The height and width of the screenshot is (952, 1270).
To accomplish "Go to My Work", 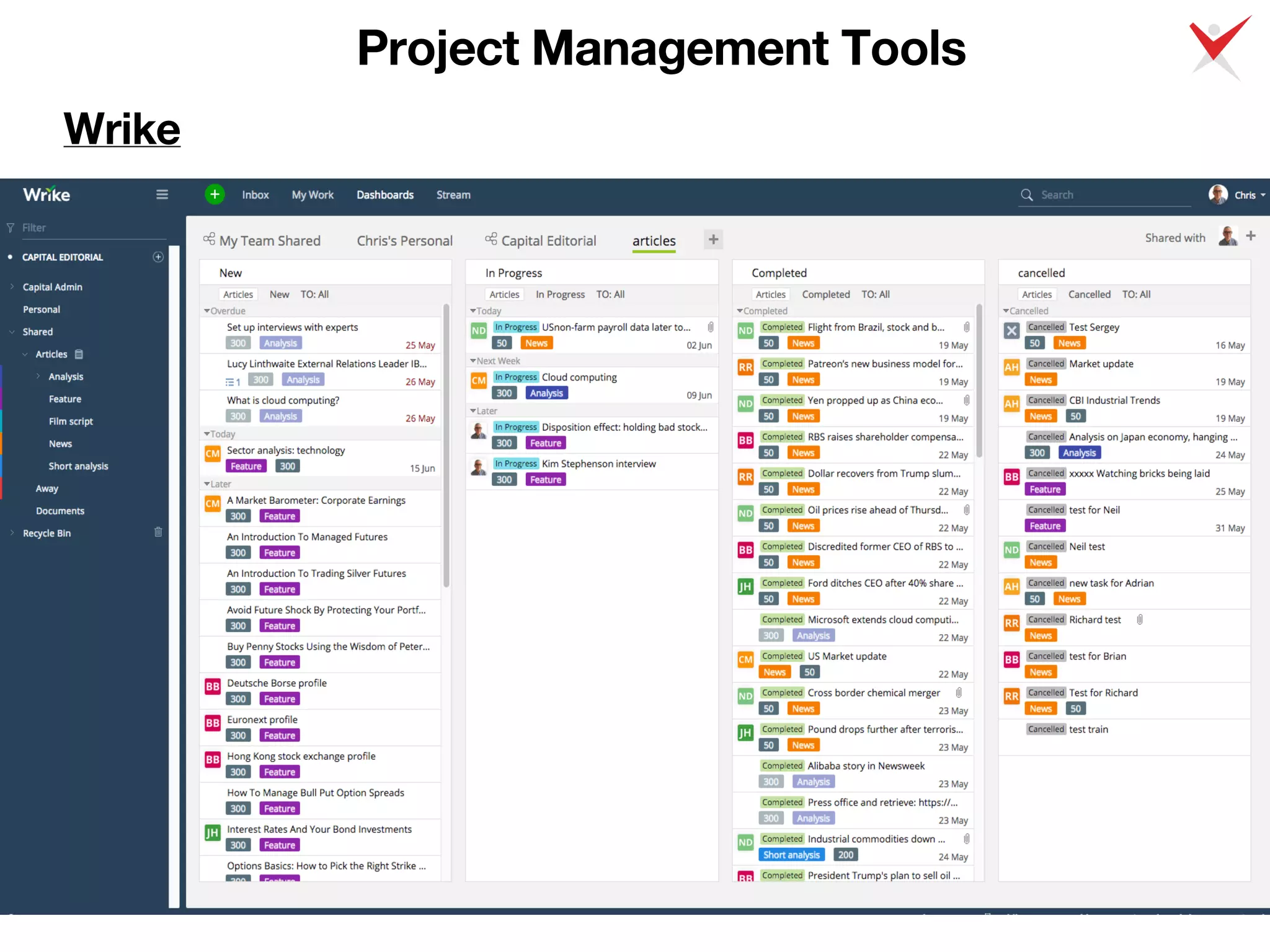I will pos(313,195).
